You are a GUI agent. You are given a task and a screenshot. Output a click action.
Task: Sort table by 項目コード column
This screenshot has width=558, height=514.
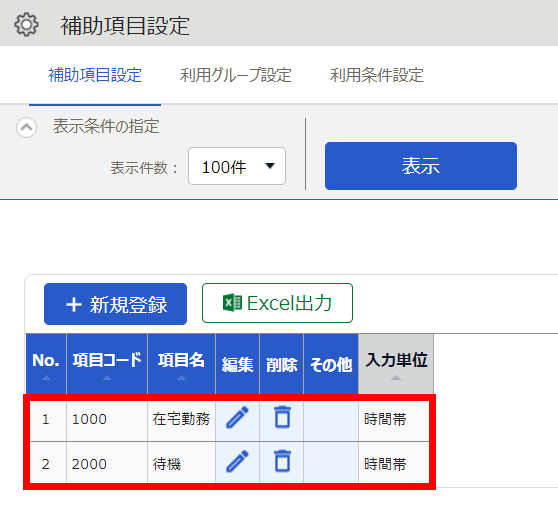(107, 364)
